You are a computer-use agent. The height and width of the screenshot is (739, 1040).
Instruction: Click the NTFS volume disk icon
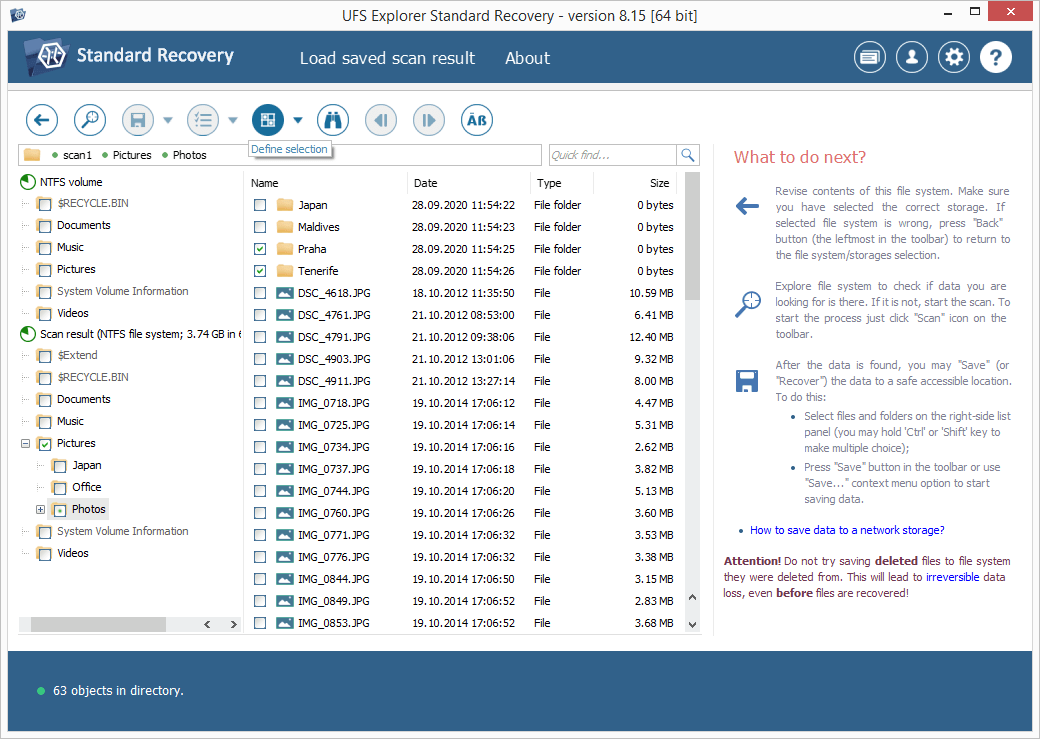28,182
